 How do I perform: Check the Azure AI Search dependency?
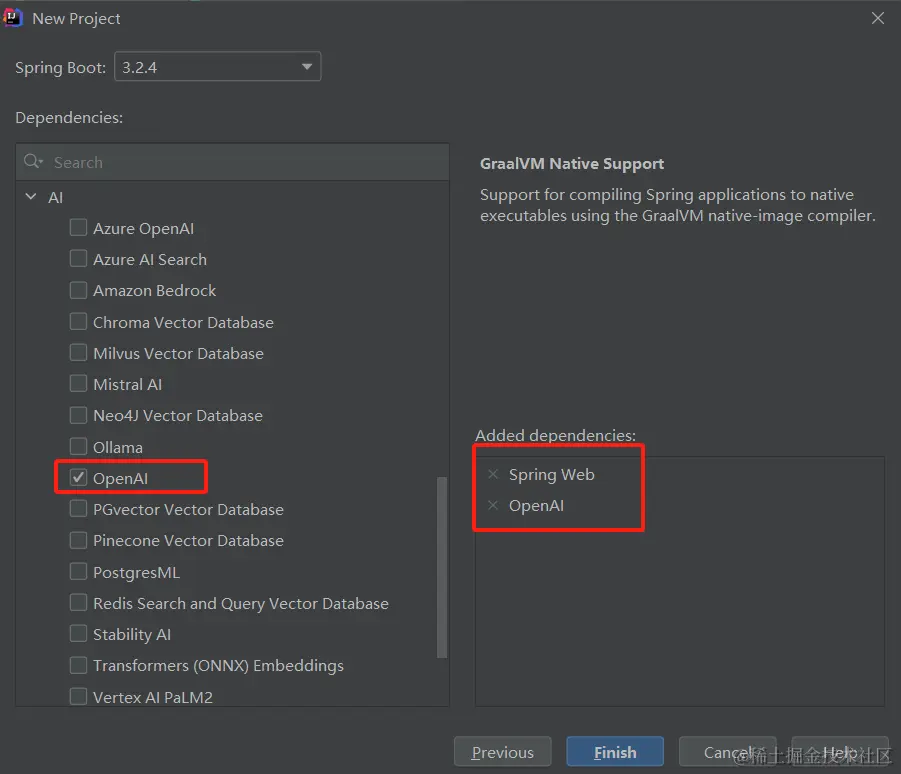78,259
